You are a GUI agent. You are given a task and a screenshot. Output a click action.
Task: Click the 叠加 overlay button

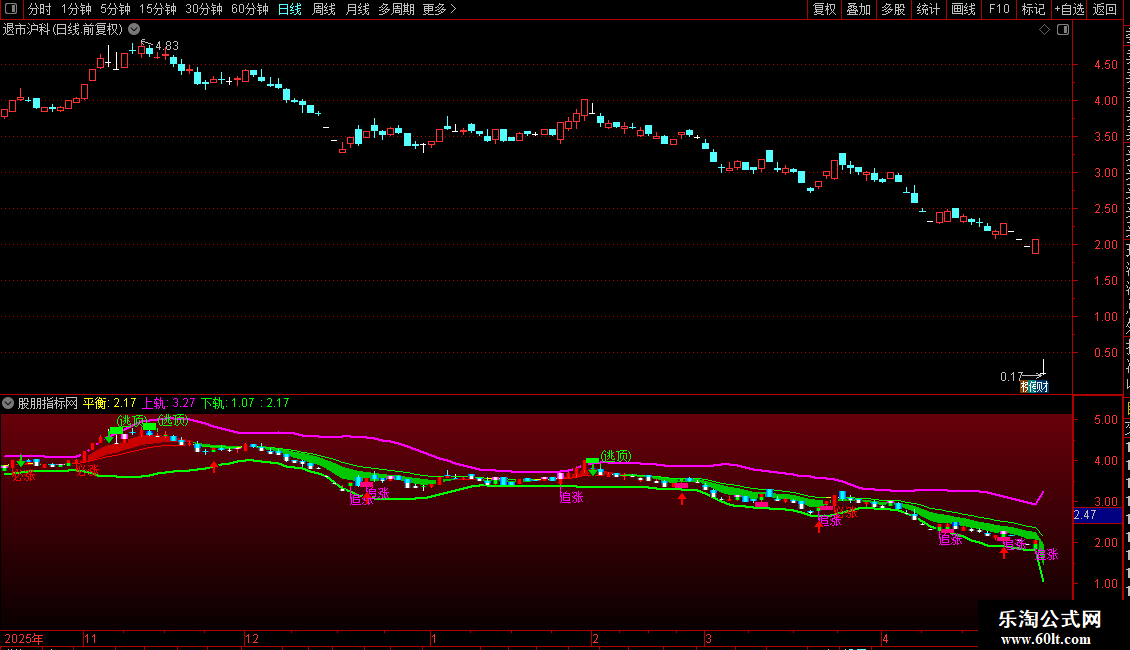pos(859,9)
